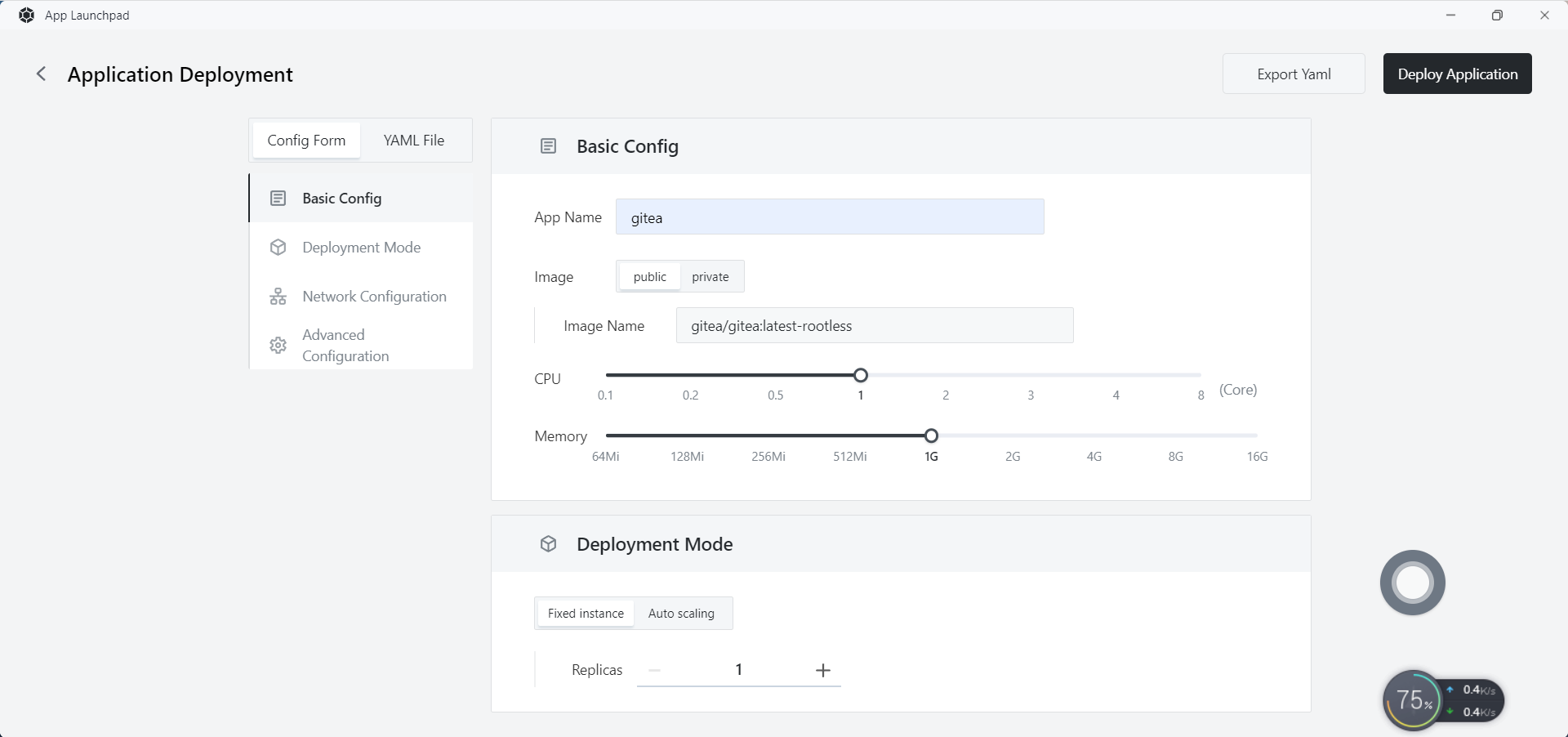Click the Export Yaml button
Viewport: 1568px width, 737px height.
[1293, 74]
